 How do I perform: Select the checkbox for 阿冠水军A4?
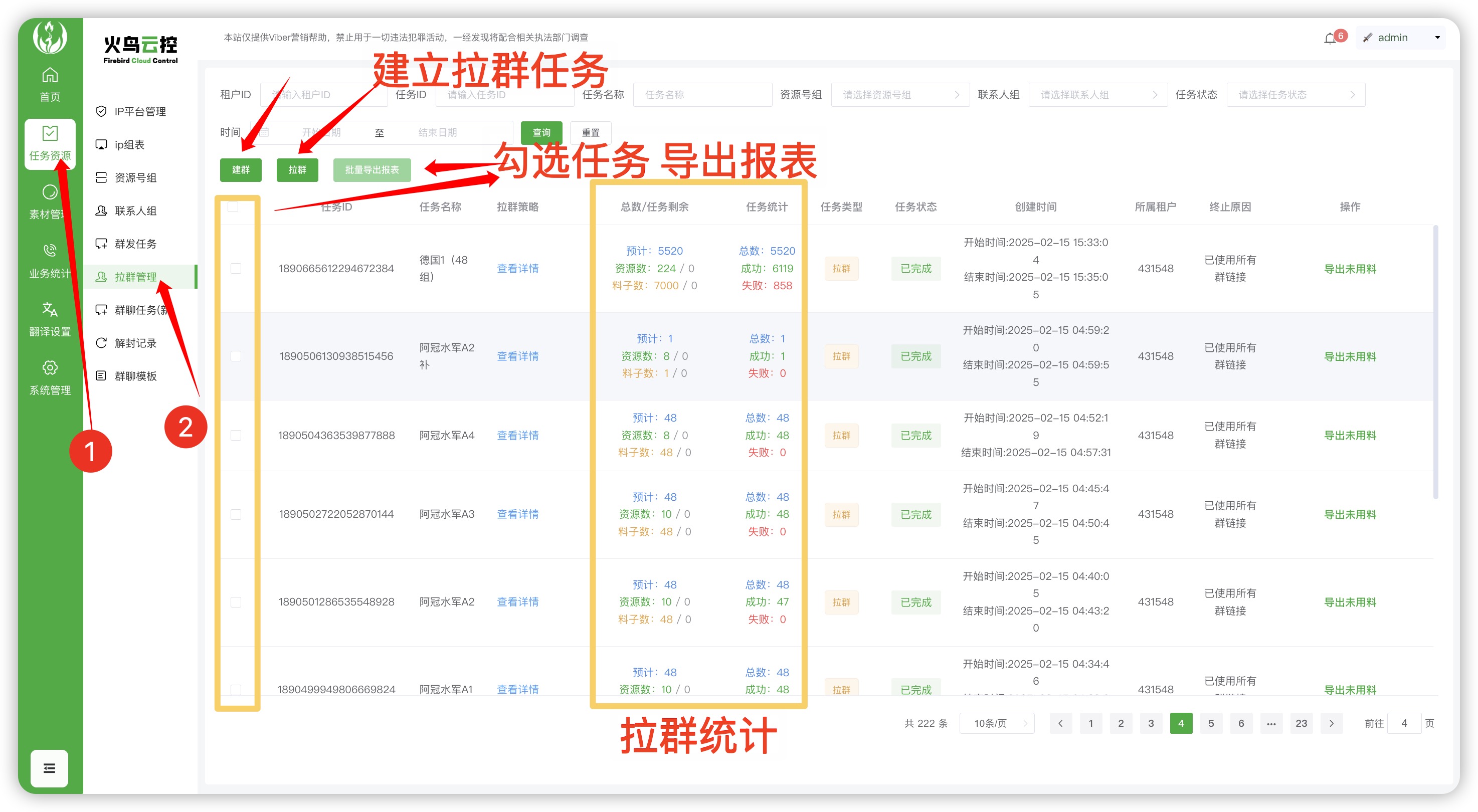click(236, 435)
